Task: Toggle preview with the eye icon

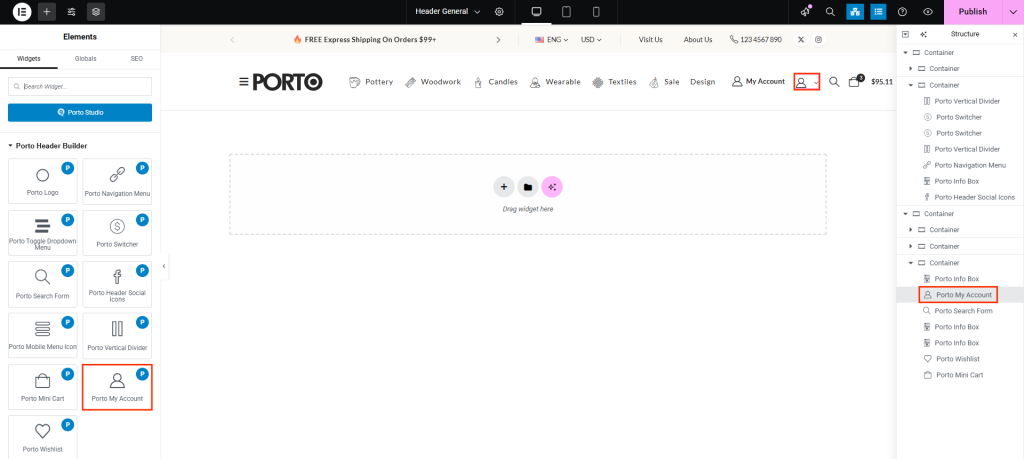Action: [928, 12]
